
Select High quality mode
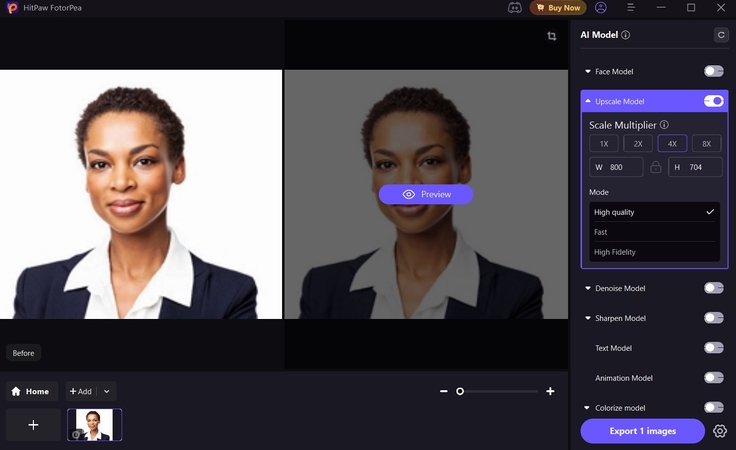(654, 212)
